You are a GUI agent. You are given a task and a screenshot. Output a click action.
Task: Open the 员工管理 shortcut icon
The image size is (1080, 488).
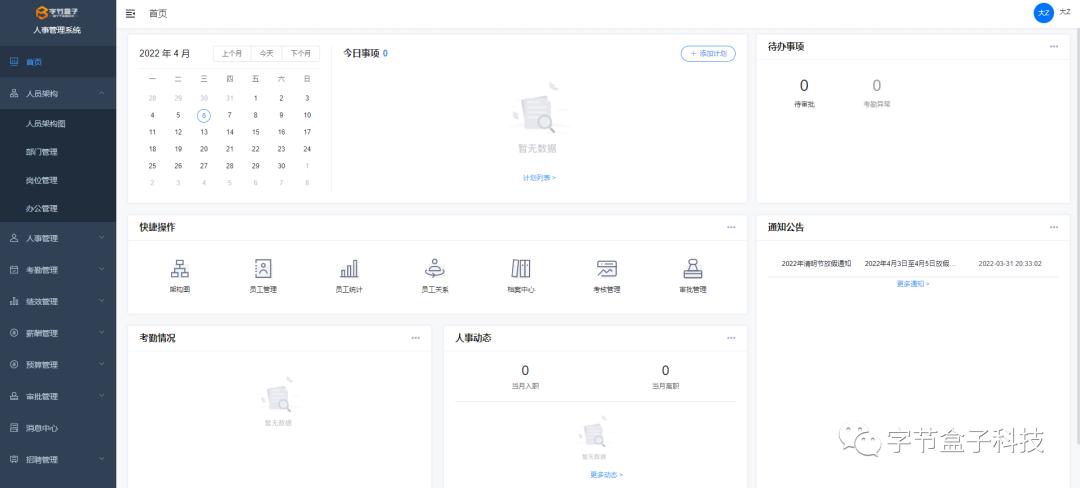[x=263, y=268]
